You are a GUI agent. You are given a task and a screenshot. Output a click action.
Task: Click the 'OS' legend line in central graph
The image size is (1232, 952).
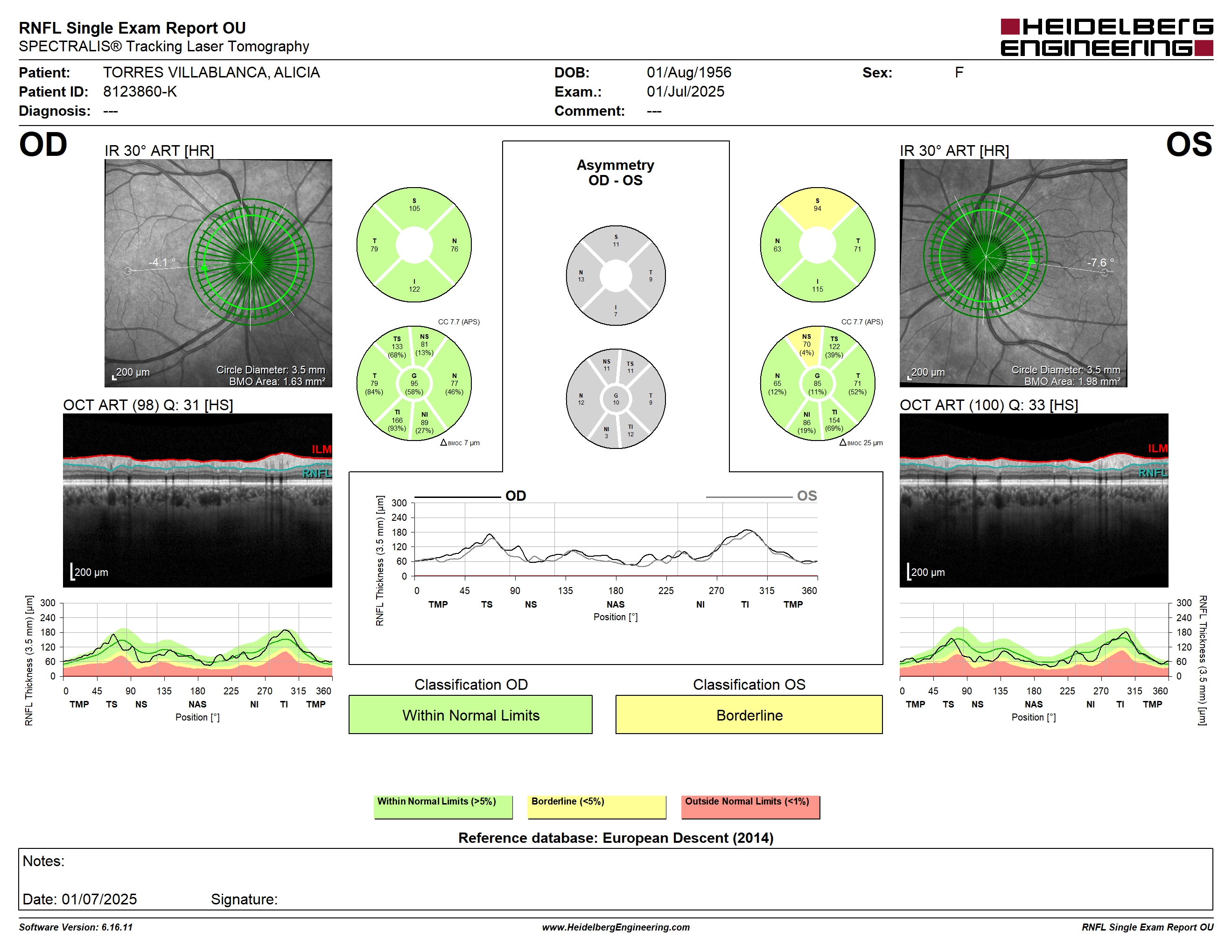(749, 497)
